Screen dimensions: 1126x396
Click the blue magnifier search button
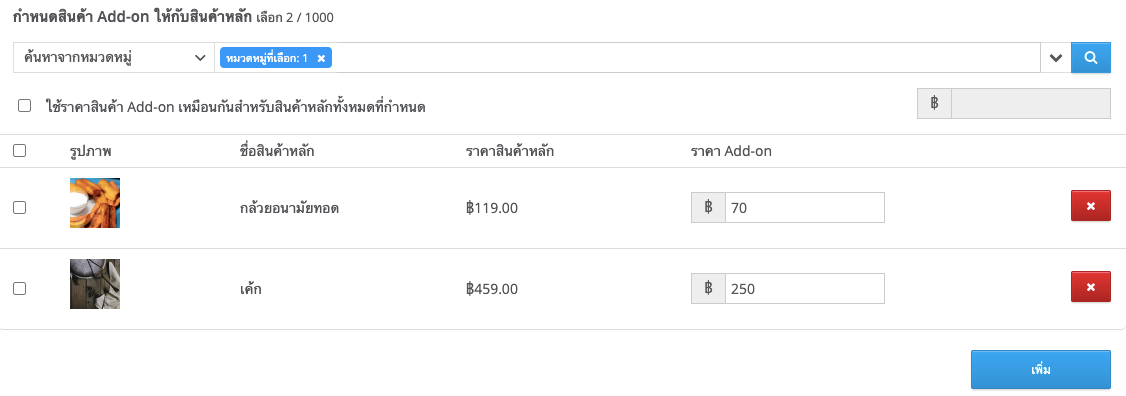click(1091, 57)
